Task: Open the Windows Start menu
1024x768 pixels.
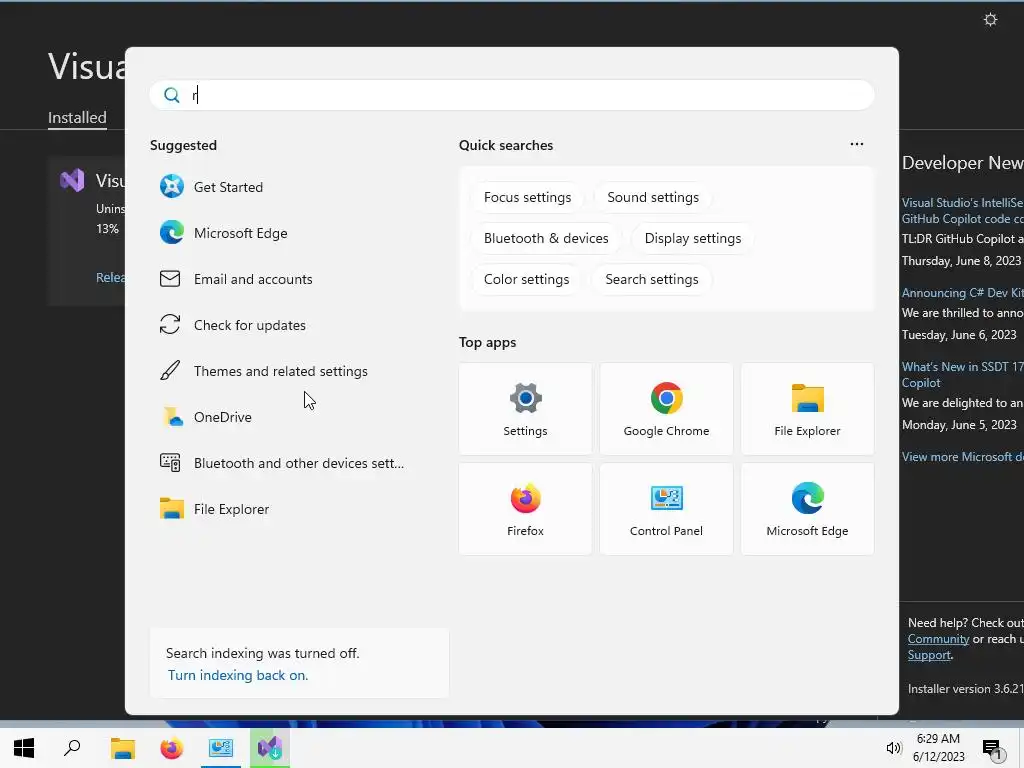Action: pyautogui.click(x=24, y=748)
